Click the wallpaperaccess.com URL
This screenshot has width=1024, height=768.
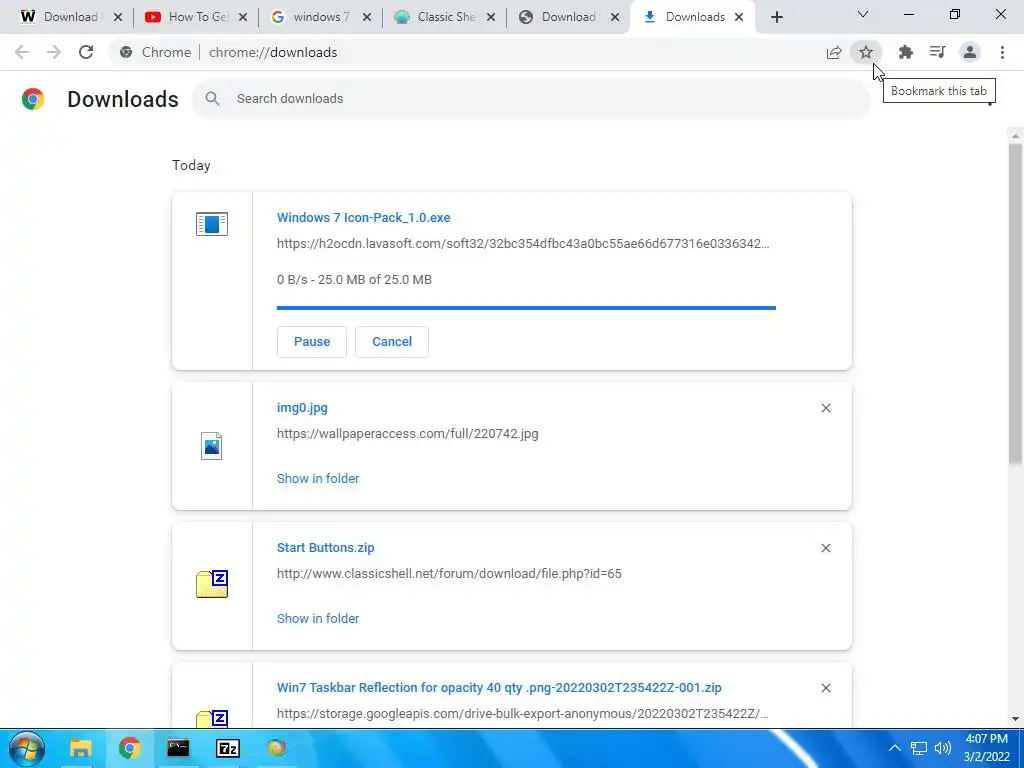point(408,434)
